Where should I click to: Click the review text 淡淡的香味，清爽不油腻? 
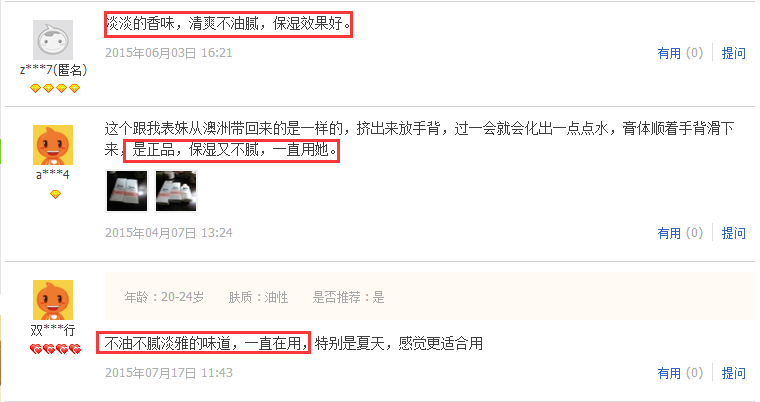182,23
